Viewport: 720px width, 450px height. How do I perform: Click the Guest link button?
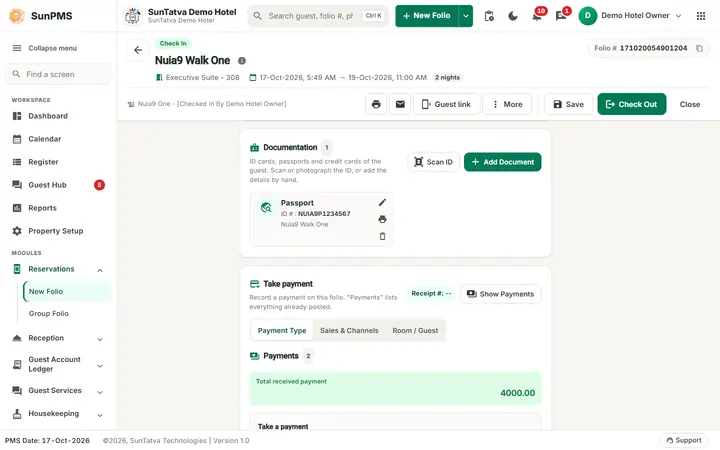(446, 104)
